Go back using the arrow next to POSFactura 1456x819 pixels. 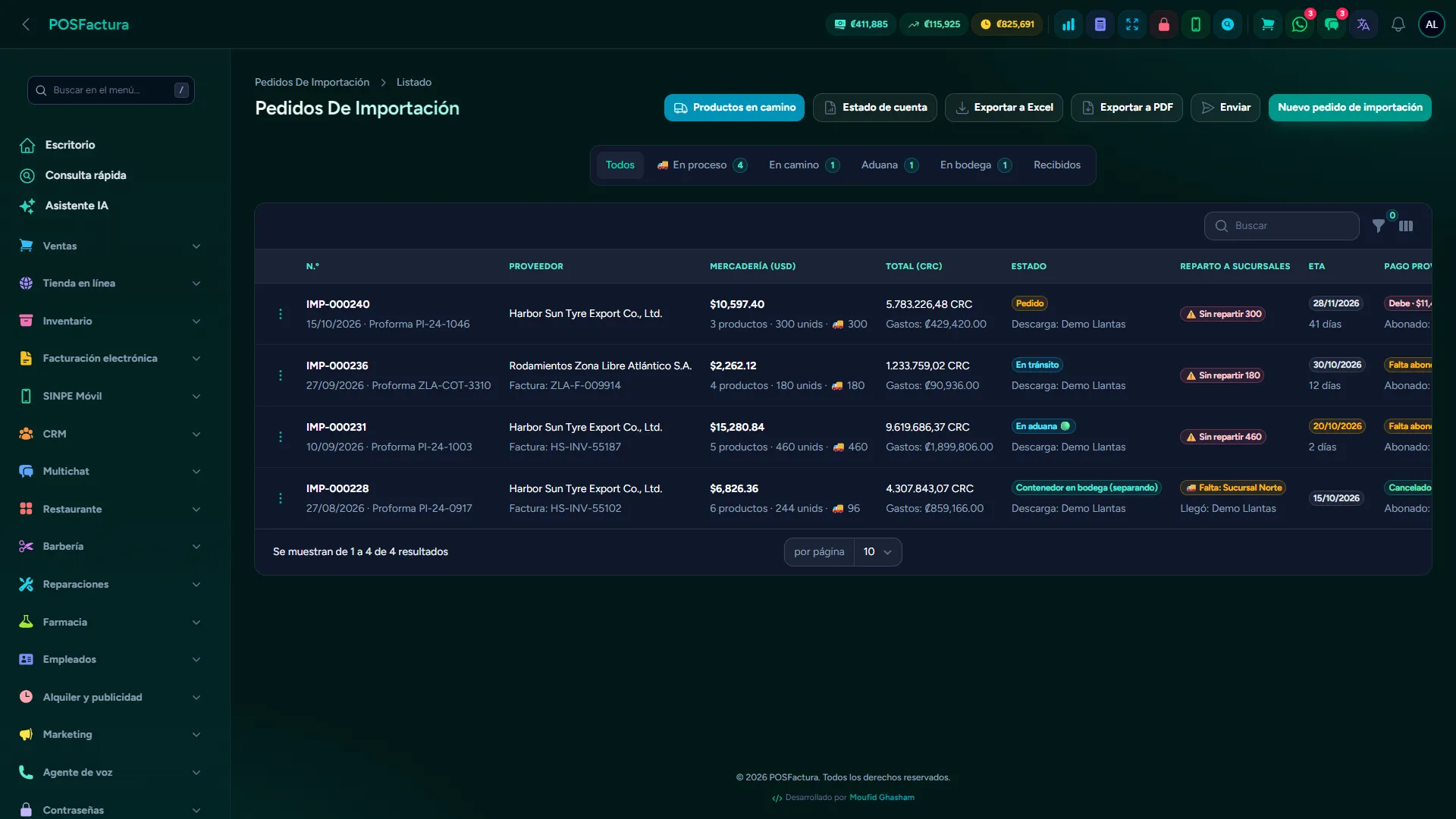[x=27, y=24]
